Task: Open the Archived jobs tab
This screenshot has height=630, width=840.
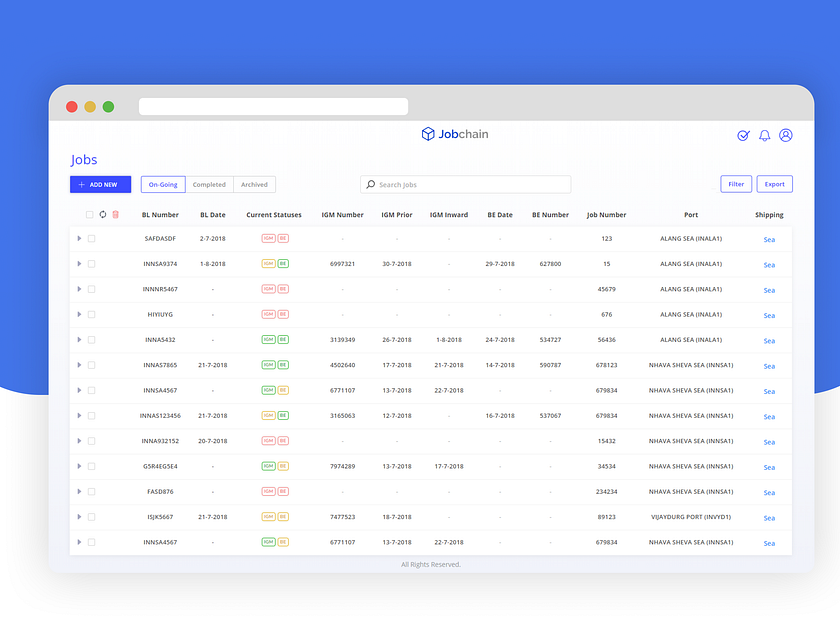Action: pyautogui.click(x=254, y=184)
